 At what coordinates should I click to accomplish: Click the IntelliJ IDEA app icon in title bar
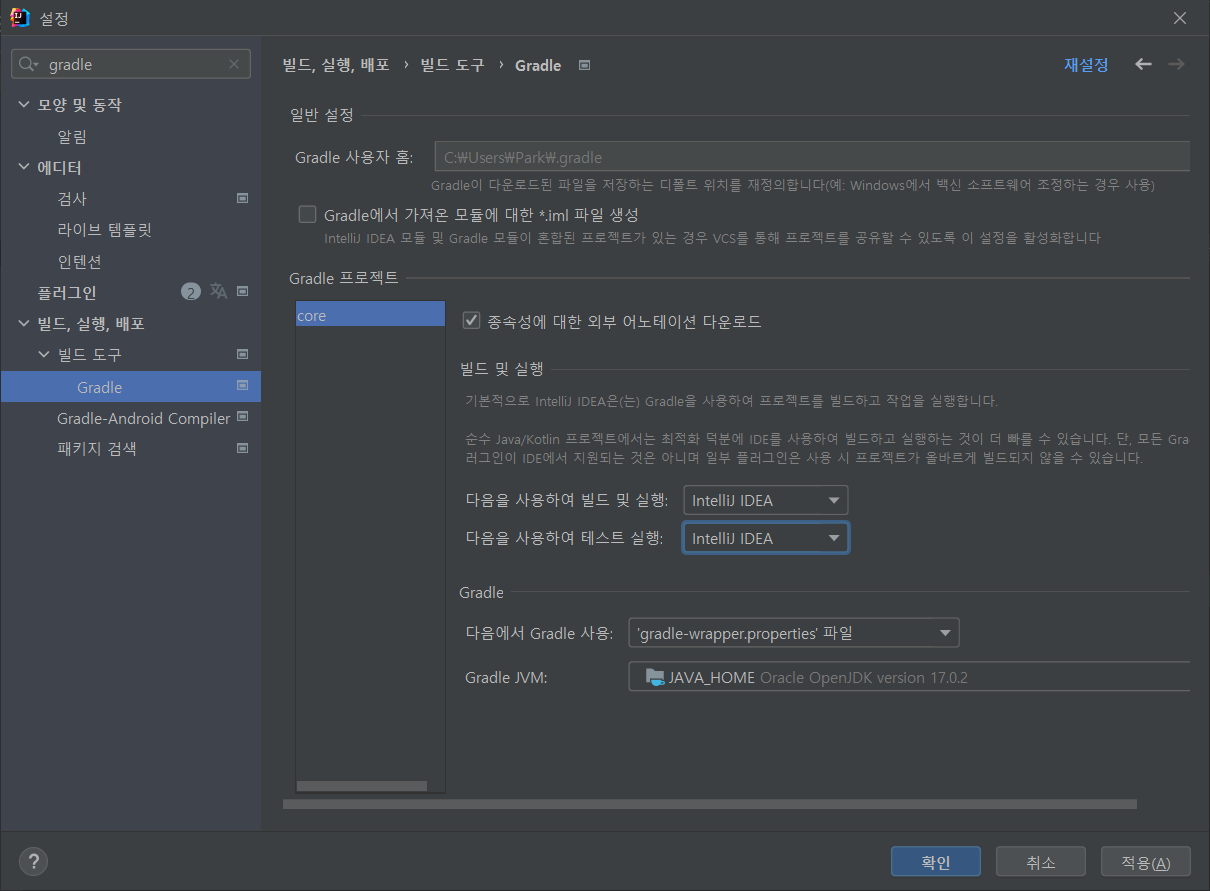19,18
